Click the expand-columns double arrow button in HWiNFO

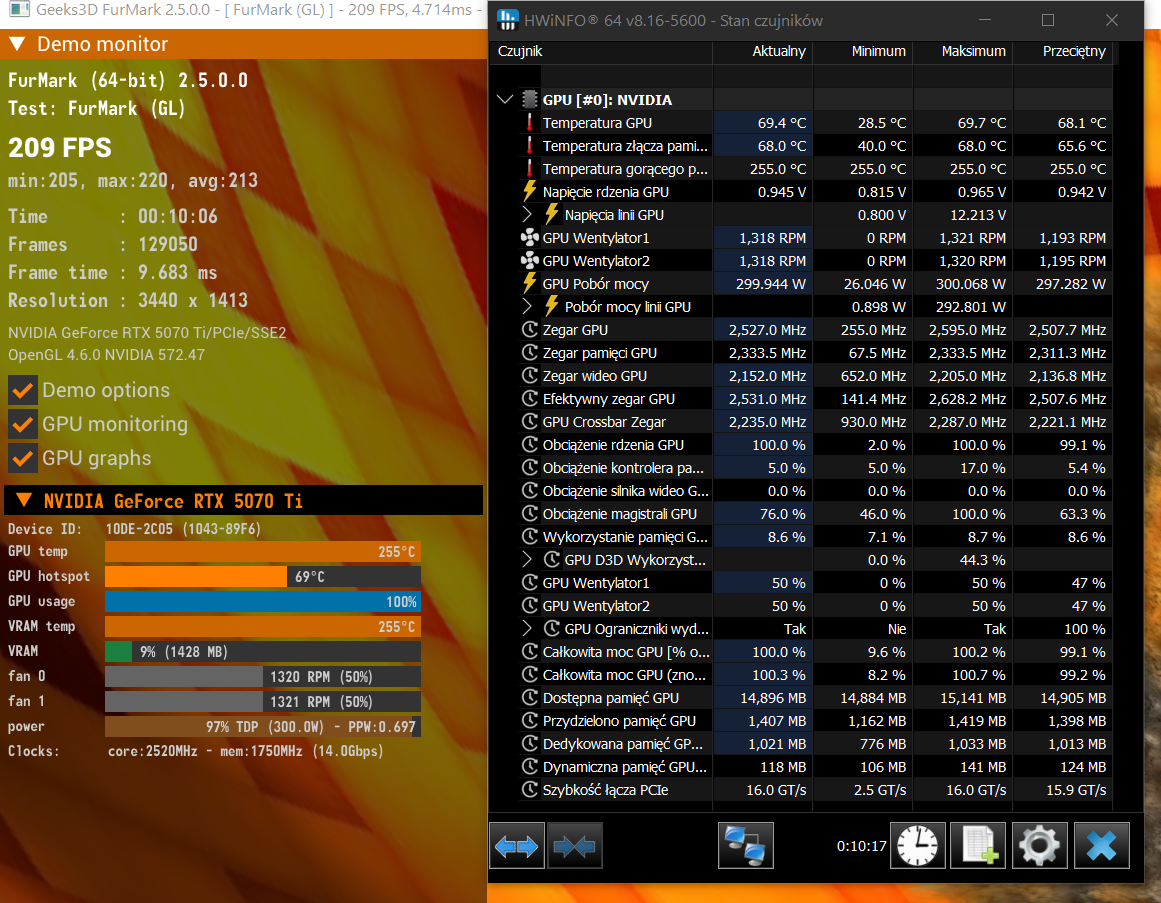[x=517, y=845]
